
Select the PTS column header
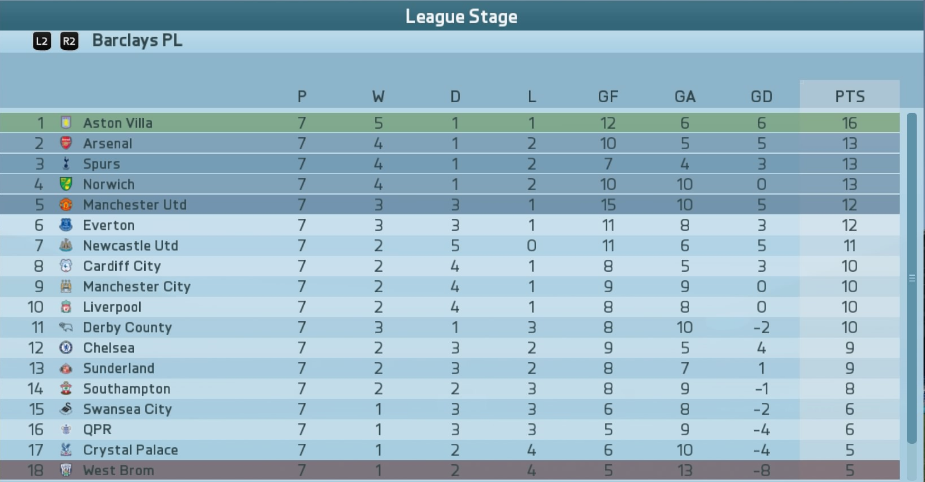(x=849, y=96)
